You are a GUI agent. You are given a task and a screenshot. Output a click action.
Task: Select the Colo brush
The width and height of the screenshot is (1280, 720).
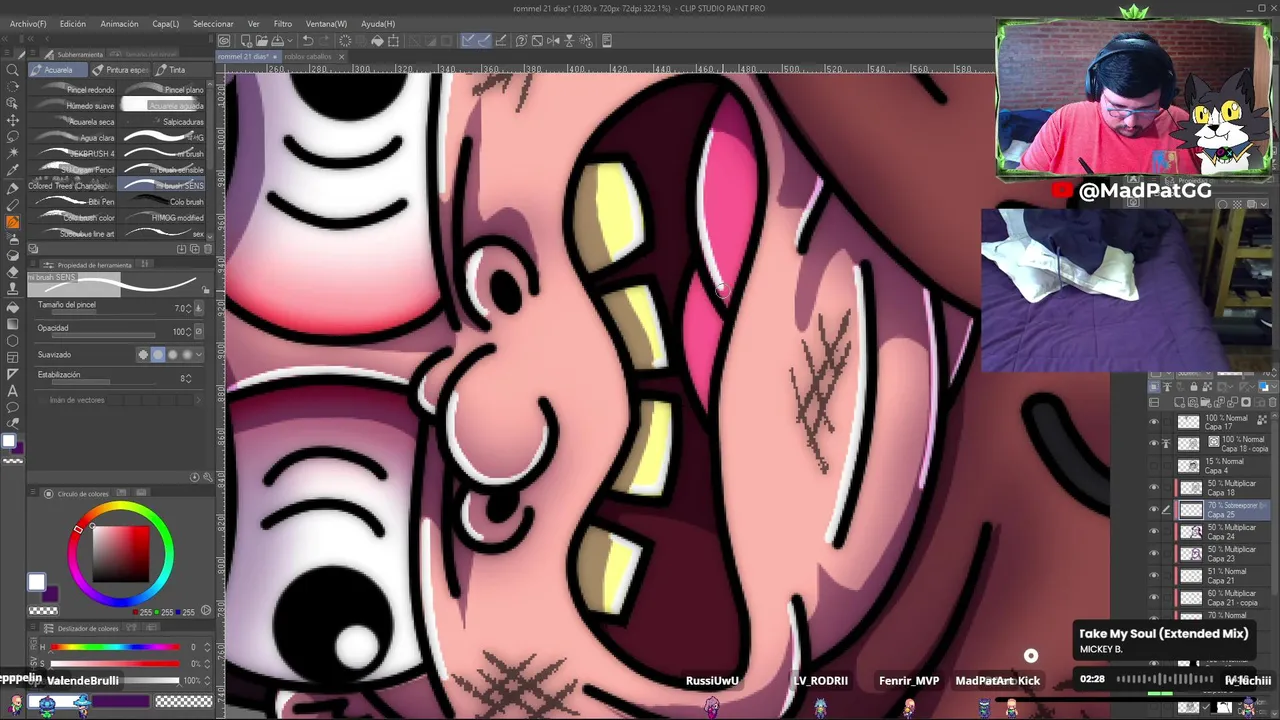coord(162,202)
